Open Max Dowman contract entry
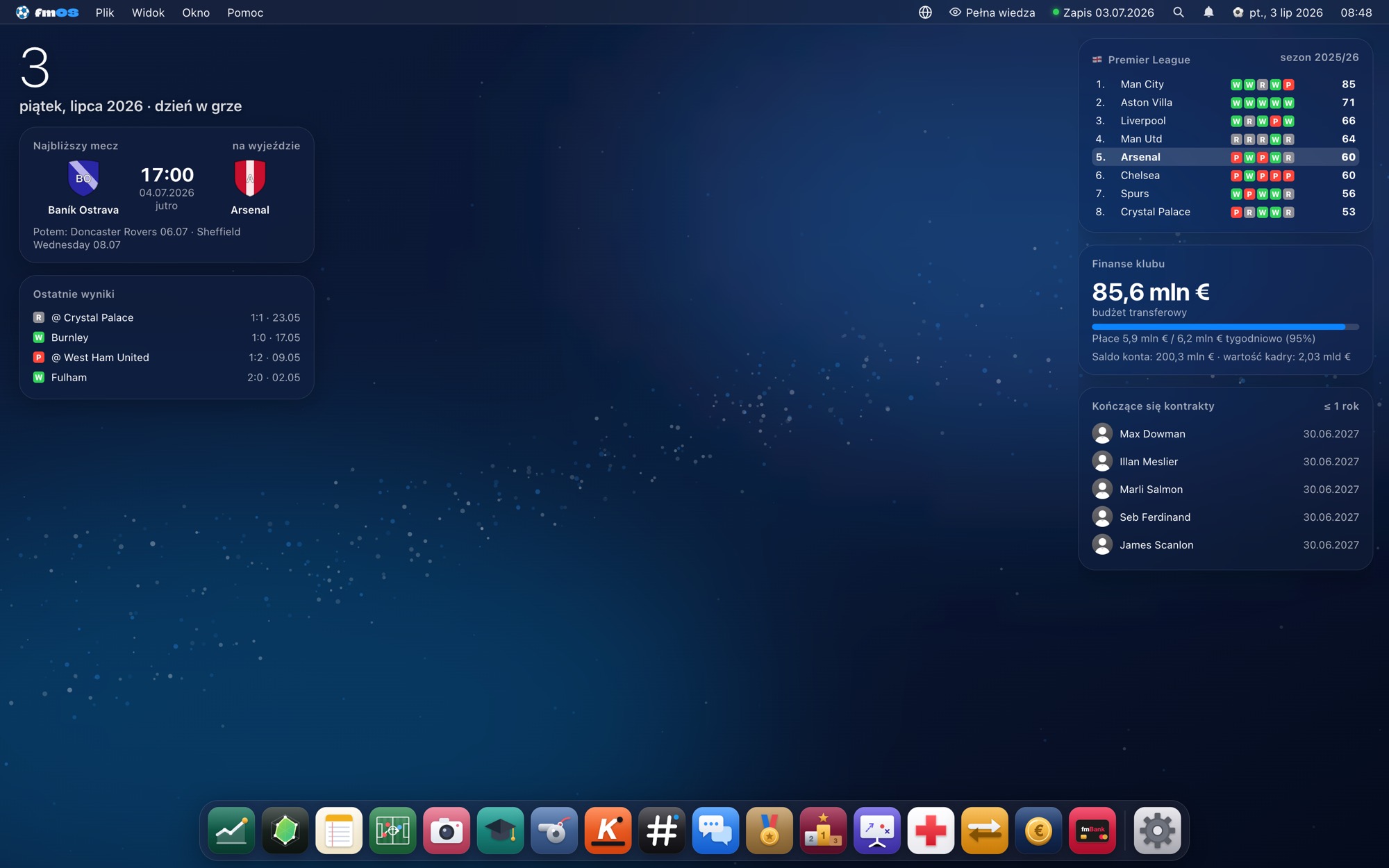Image resolution: width=1389 pixels, height=868 pixels. pyautogui.click(x=1225, y=433)
